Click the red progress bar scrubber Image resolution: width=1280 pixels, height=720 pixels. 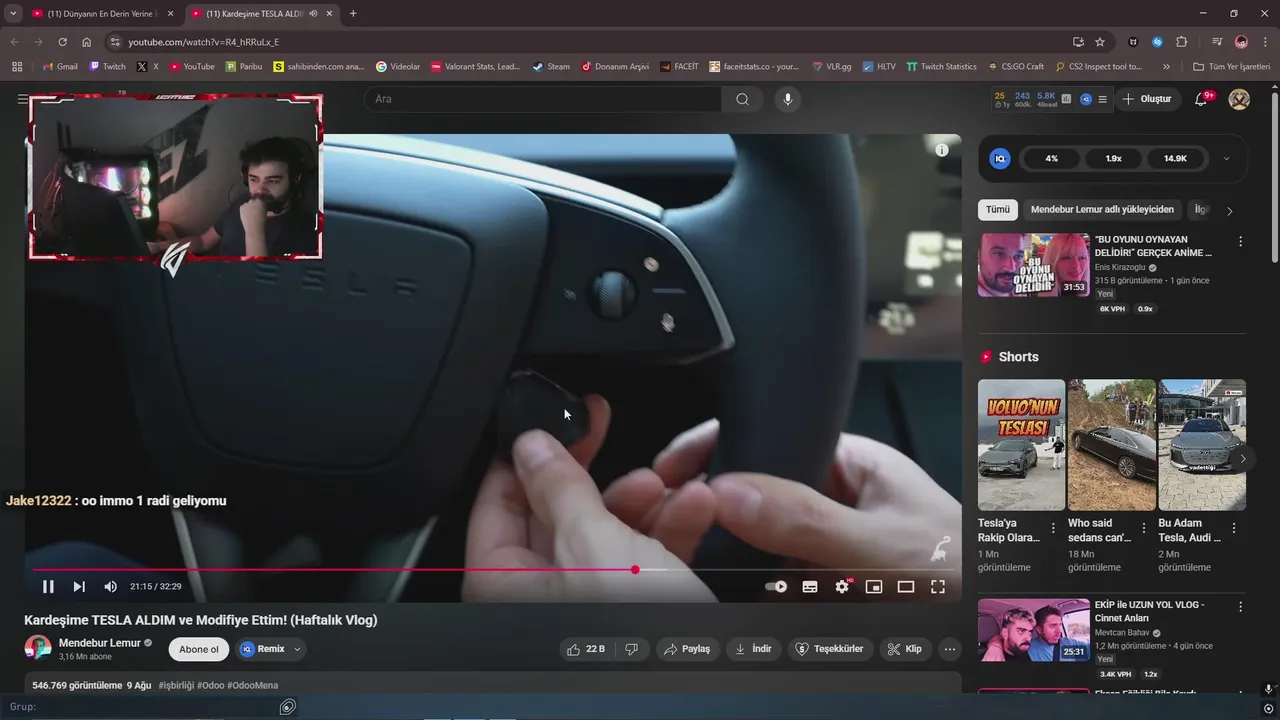click(x=635, y=570)
